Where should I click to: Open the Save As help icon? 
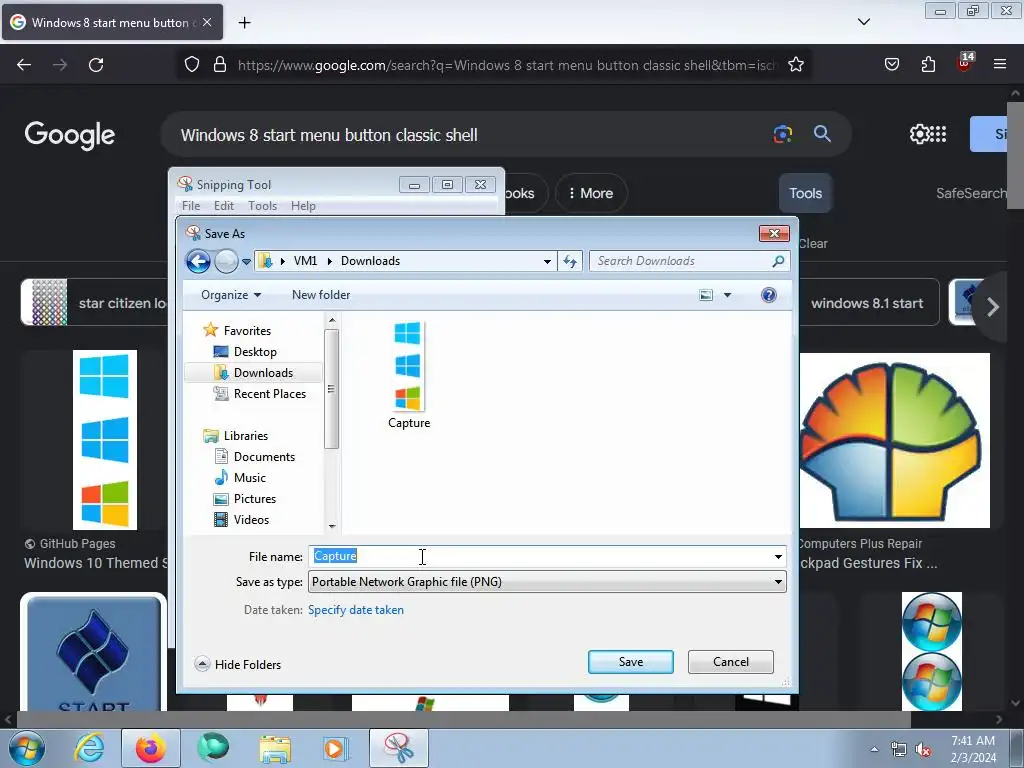769,295
